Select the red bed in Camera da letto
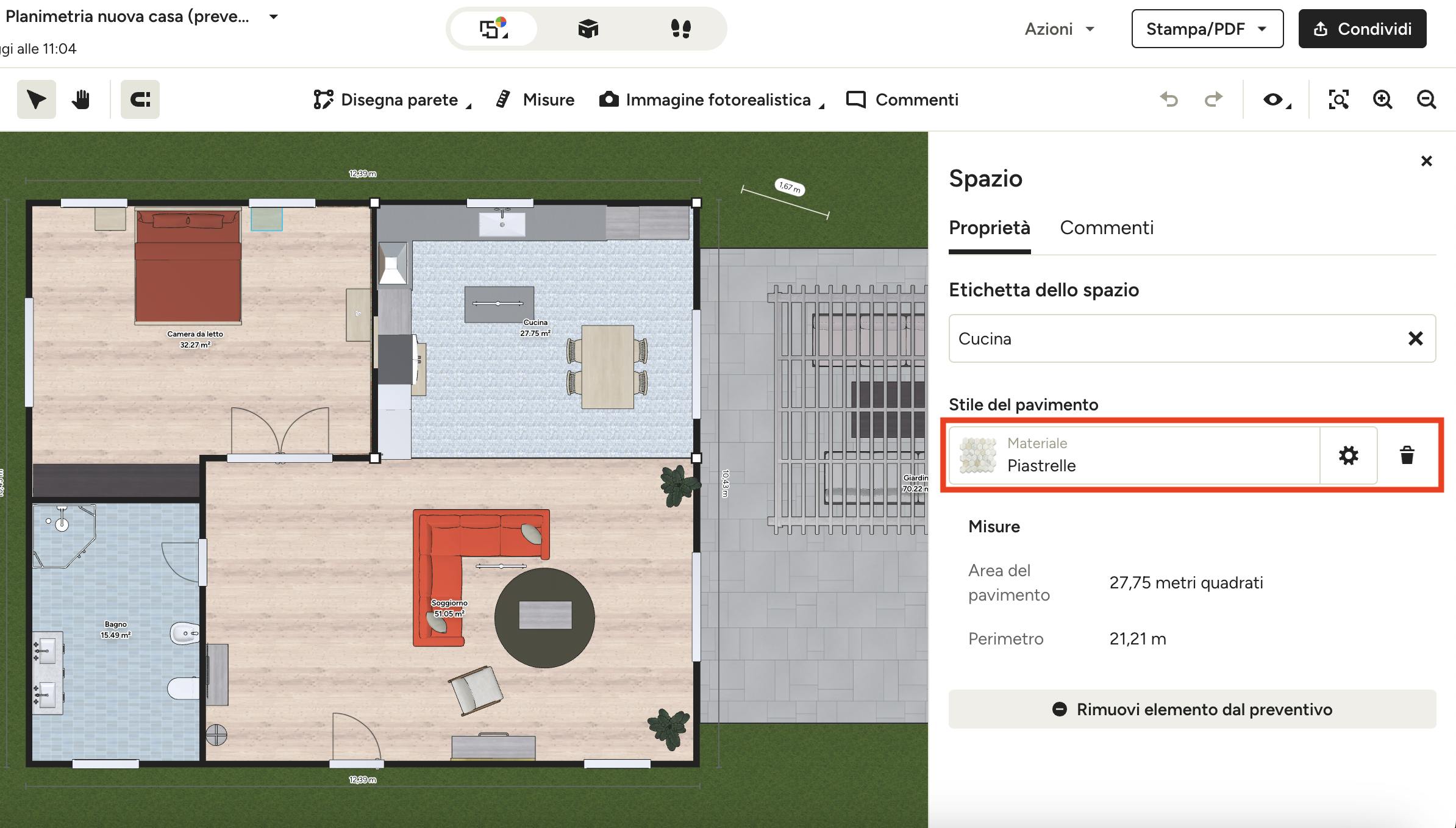 coord(188,266)
